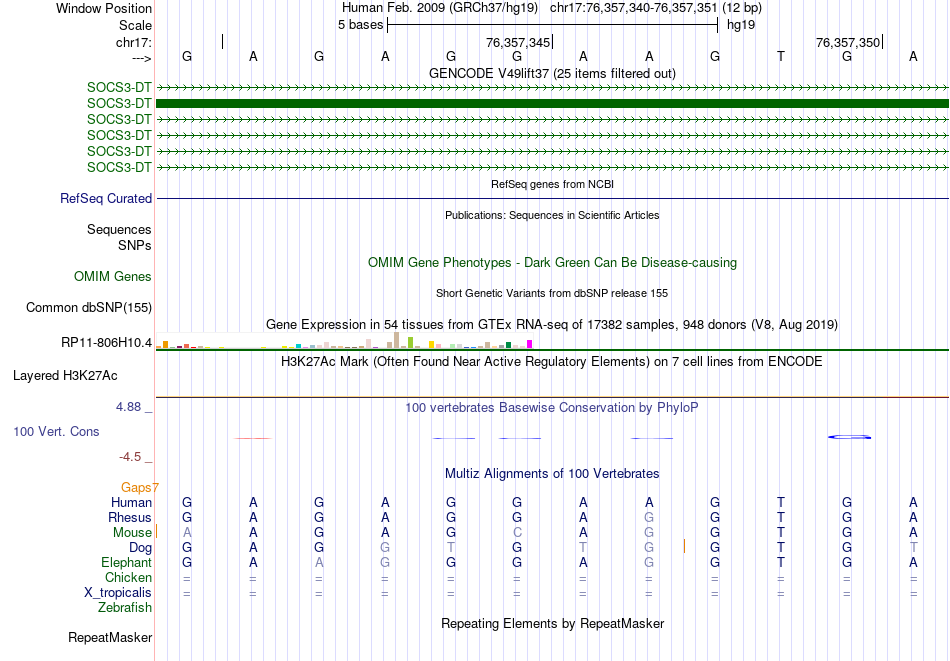Click the RefSeq genes from NCBI heading

pos(552,184)
